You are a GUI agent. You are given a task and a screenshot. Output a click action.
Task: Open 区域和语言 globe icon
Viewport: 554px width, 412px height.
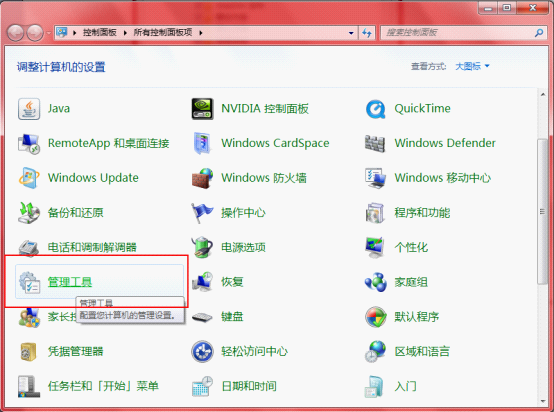tap(375, 352)
